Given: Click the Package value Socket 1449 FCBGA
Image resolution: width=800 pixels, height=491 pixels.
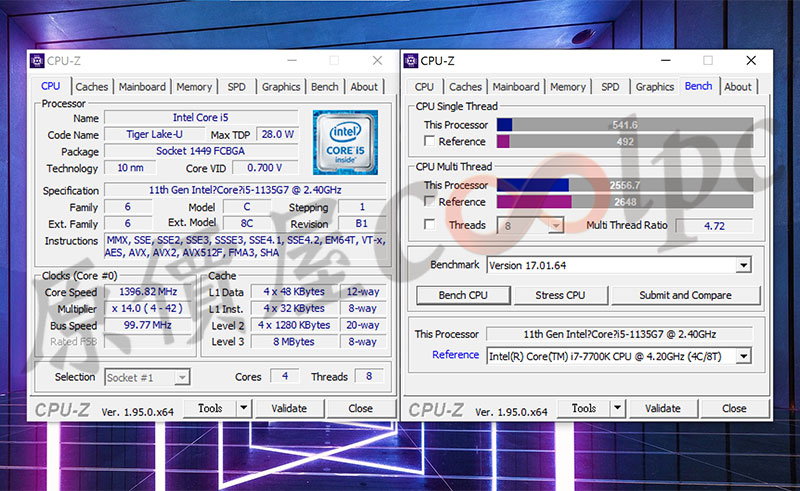Looking at the screenshot, I should pyautogui.click(x=201, y=151).
